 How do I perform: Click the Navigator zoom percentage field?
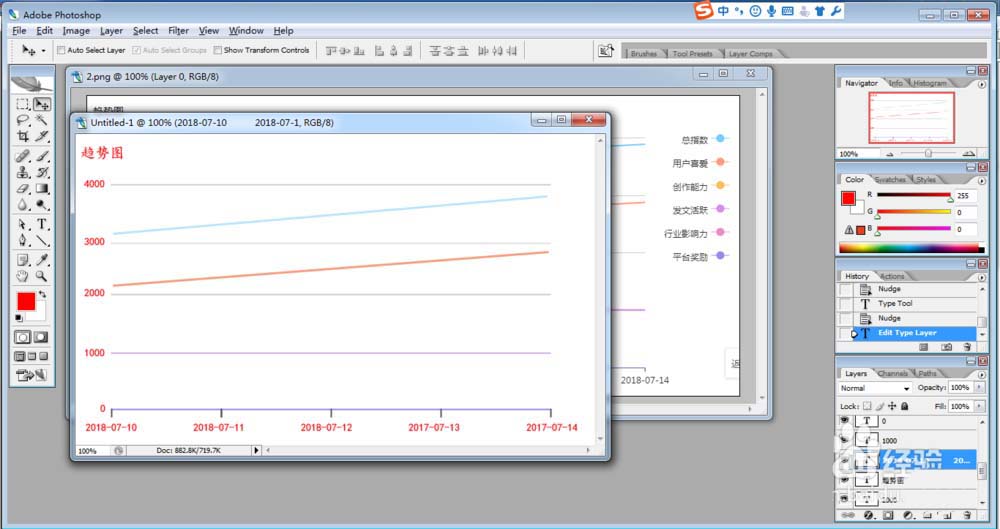[x=850, y=154]
